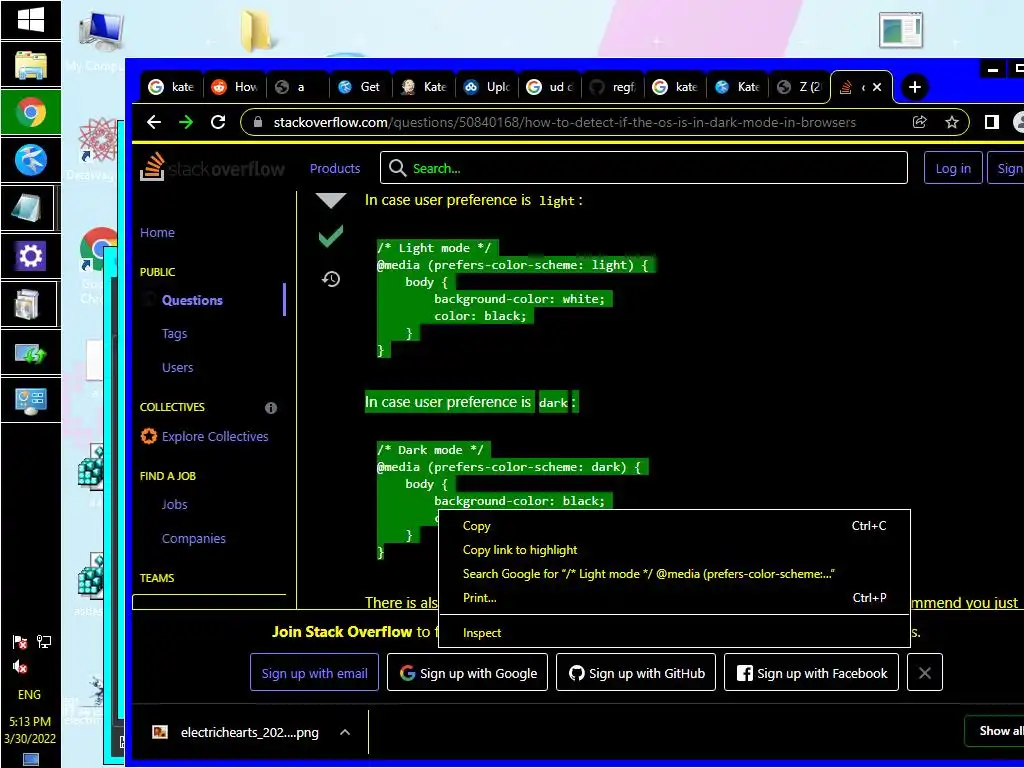This screenshot has width=1024, height=768.
Task: Click the address bar URL
Action: [x=564, y=122]
